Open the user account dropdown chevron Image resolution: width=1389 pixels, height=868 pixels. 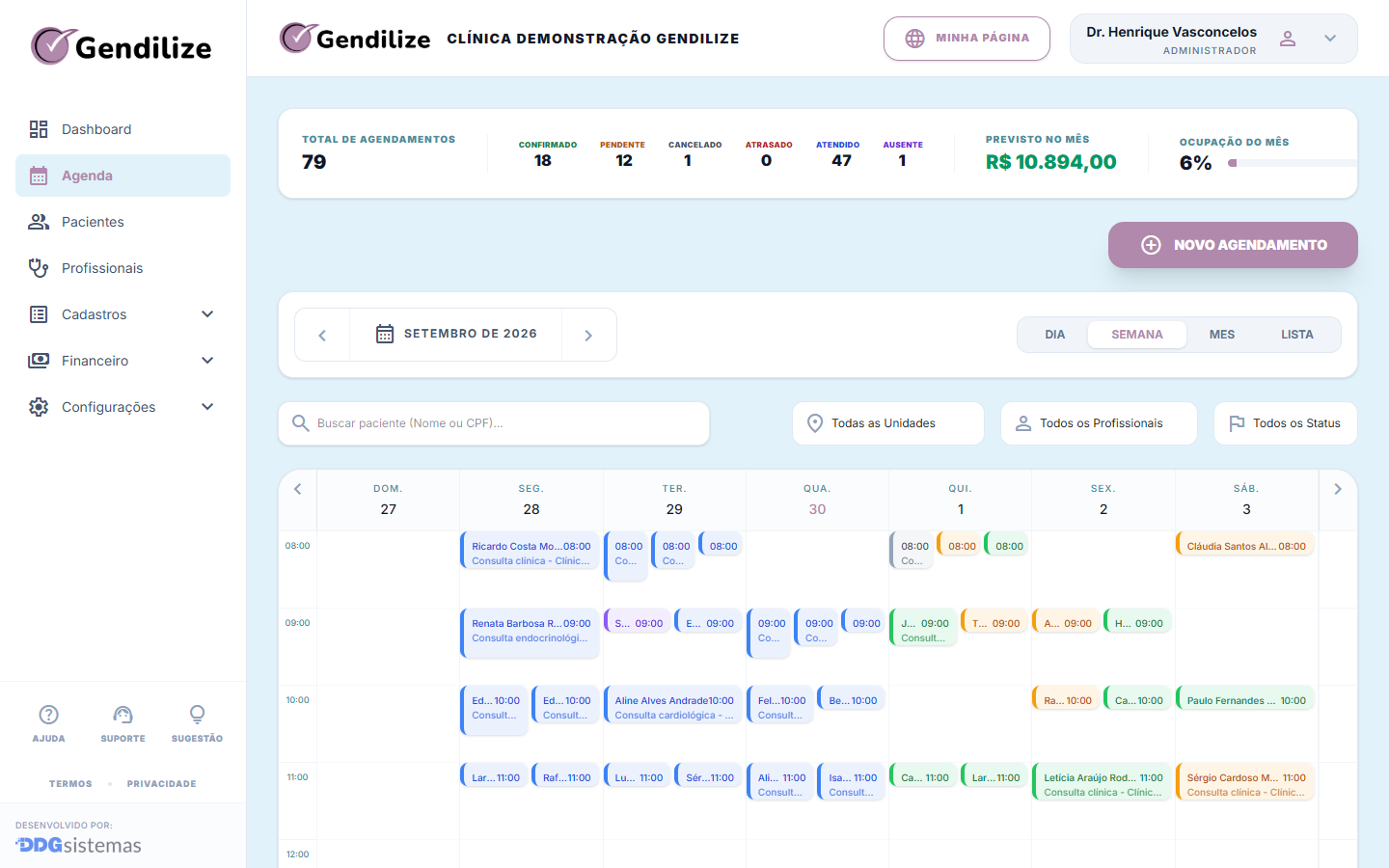tap(1330, 39)
